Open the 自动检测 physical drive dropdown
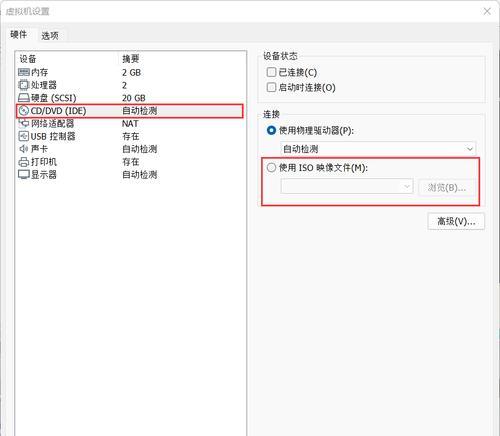500x436 pixels. pos(378,149)
